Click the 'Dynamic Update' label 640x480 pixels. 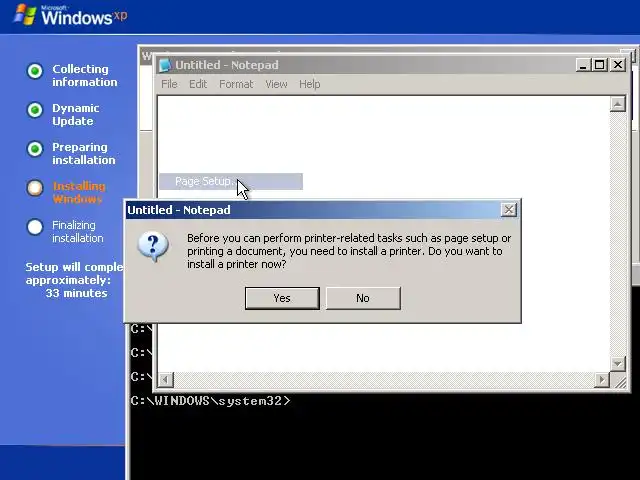pos(76,115)
